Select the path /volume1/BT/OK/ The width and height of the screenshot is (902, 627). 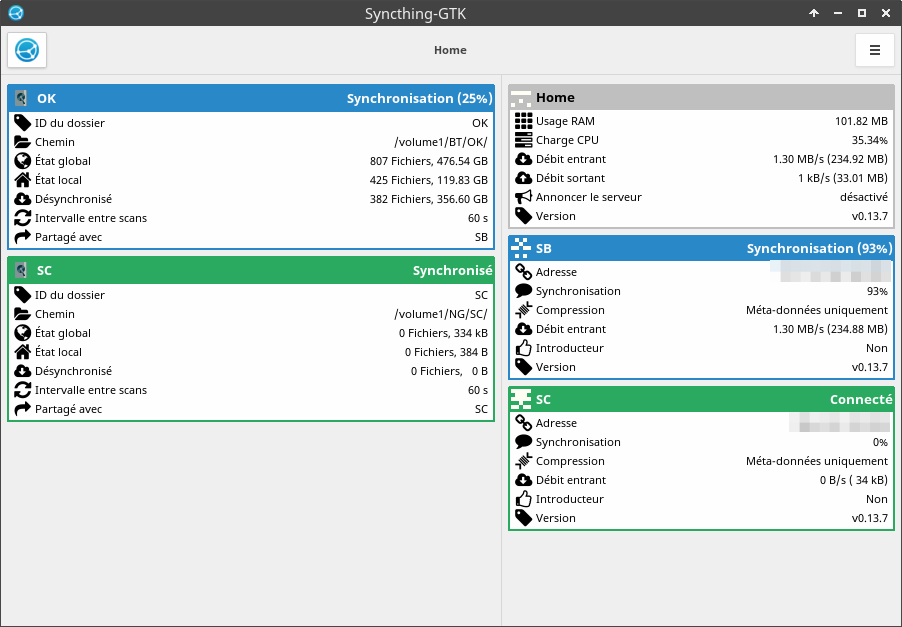[x=441, y=142]
